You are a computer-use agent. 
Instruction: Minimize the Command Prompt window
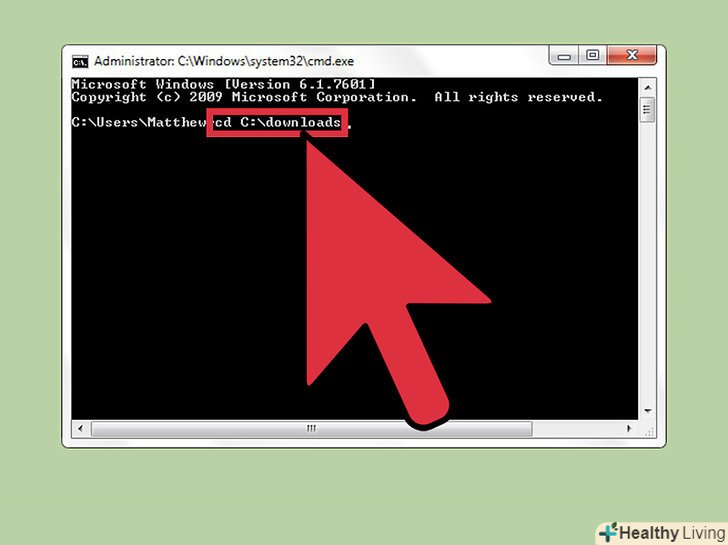coord(564,55)
